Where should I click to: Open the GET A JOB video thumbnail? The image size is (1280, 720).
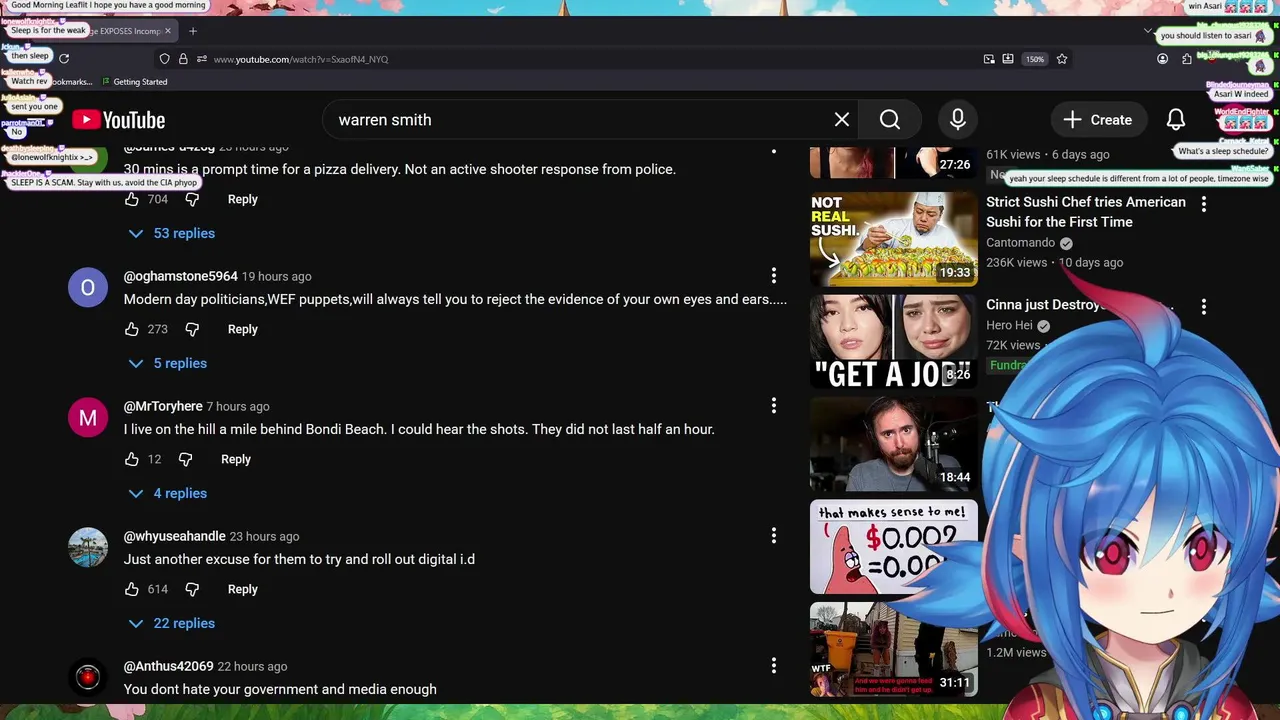pos(894,341)
